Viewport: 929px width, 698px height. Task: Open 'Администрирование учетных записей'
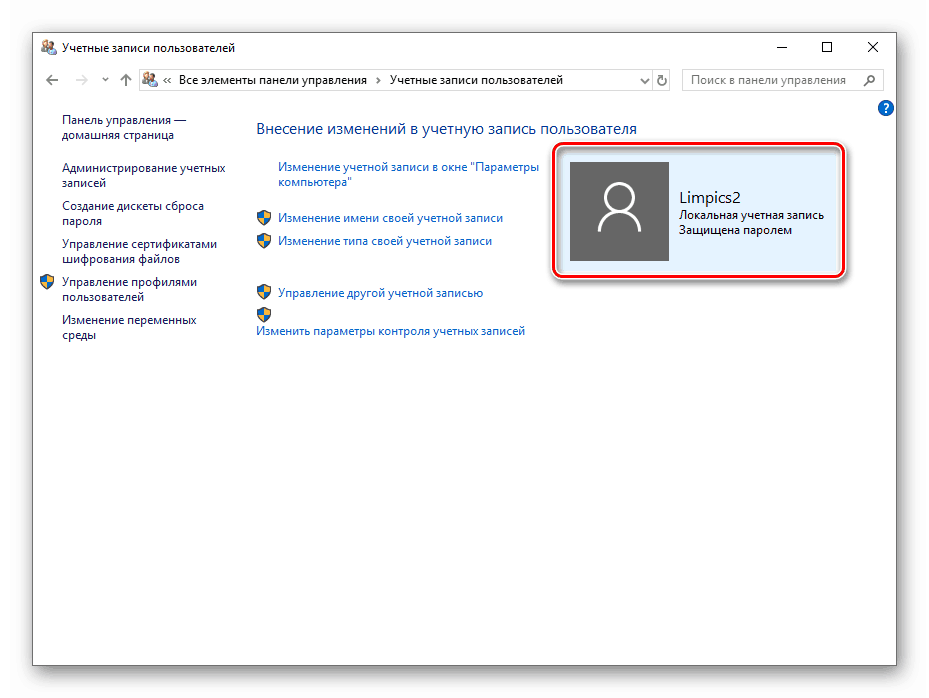click(143, 175)
